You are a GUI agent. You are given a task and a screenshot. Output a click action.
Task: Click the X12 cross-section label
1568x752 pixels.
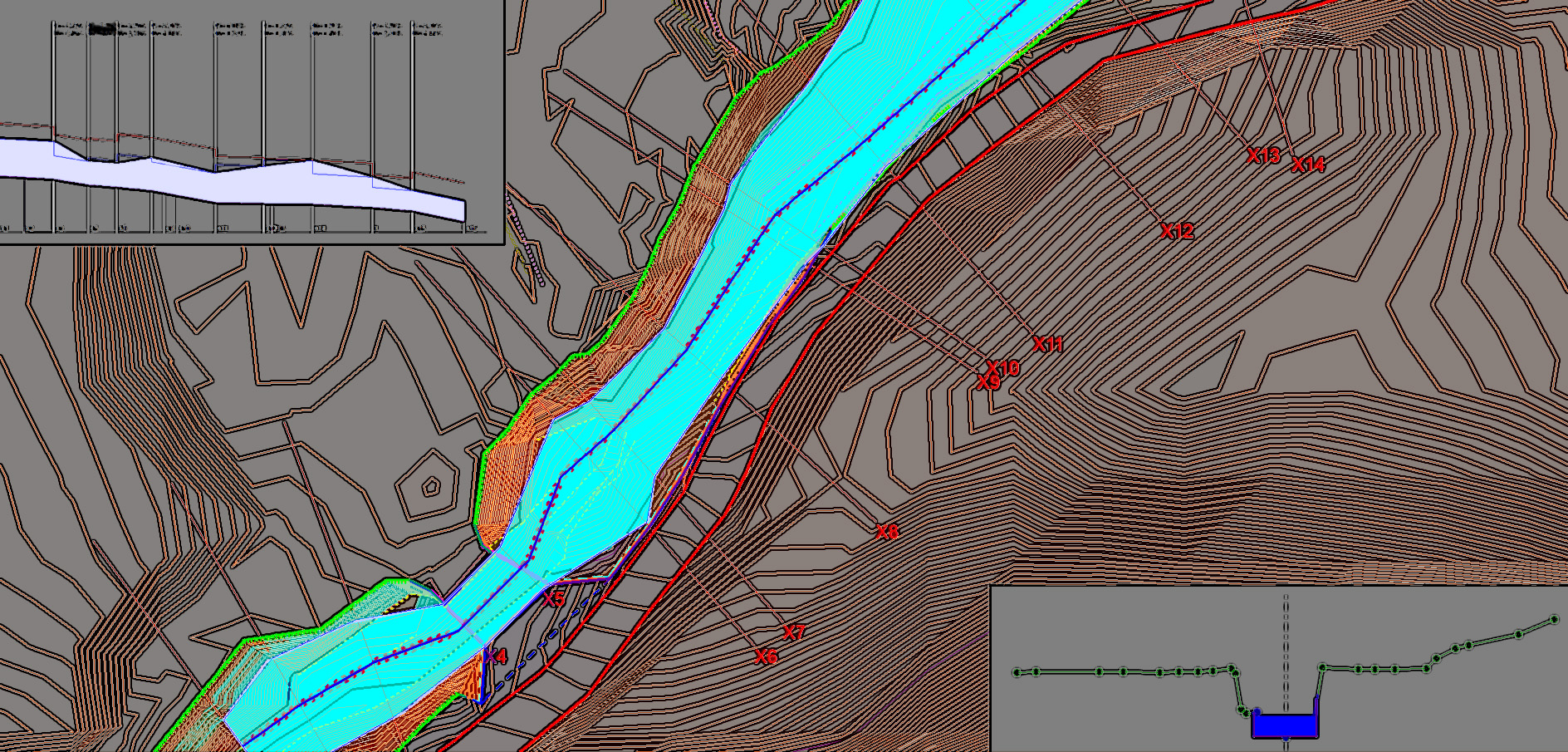pyautogui.click(x=1178, y=231)
